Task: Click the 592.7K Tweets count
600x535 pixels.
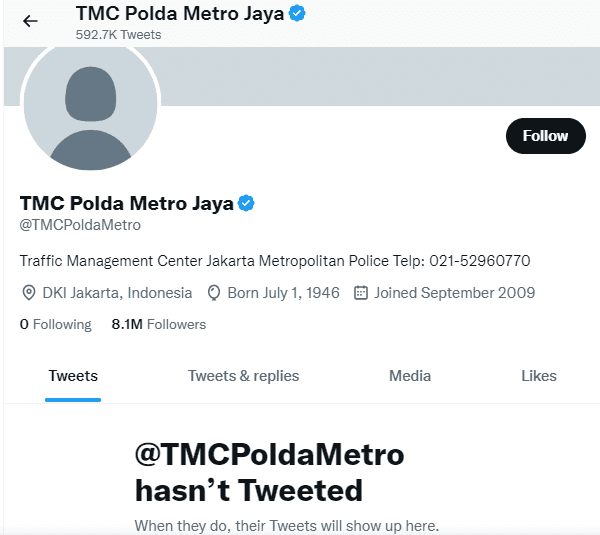Action: 118,34
